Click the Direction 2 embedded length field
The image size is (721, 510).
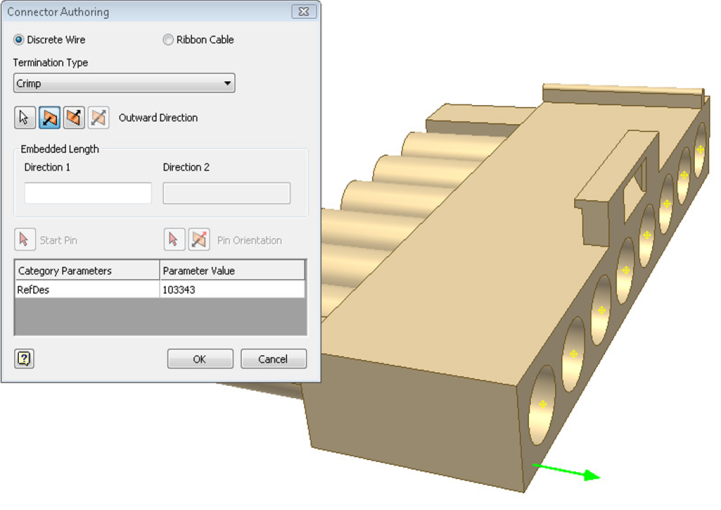click(227, 193)
